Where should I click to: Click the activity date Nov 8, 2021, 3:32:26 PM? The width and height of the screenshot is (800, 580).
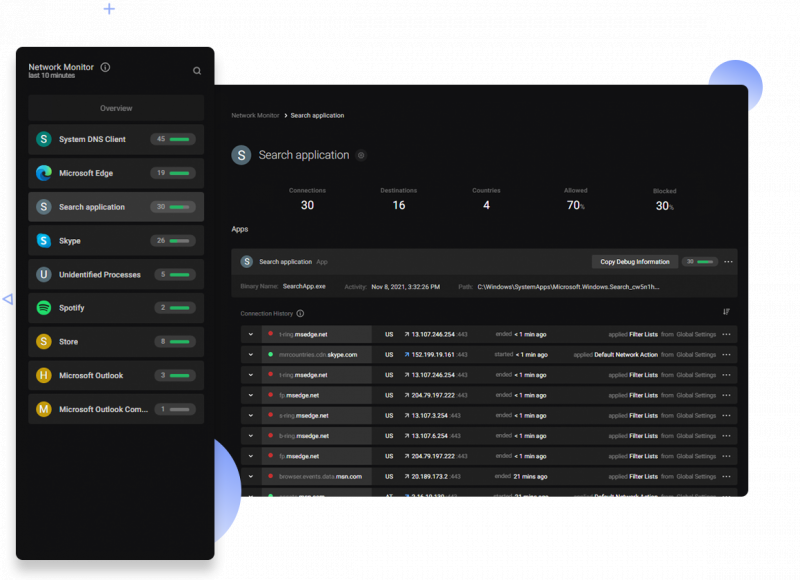406,287
